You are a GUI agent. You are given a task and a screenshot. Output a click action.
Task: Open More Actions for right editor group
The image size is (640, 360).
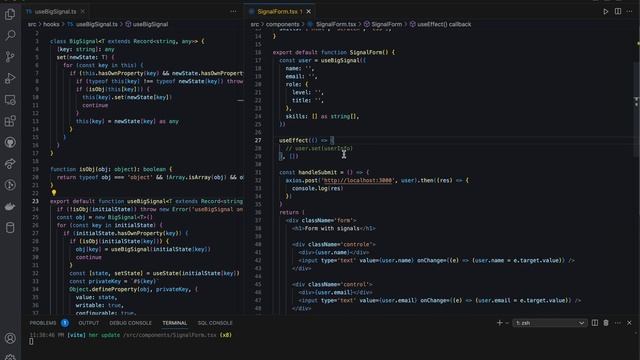point(629,11)
